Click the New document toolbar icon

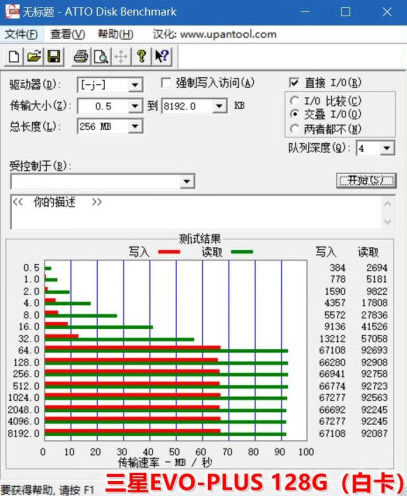point(14,56)
